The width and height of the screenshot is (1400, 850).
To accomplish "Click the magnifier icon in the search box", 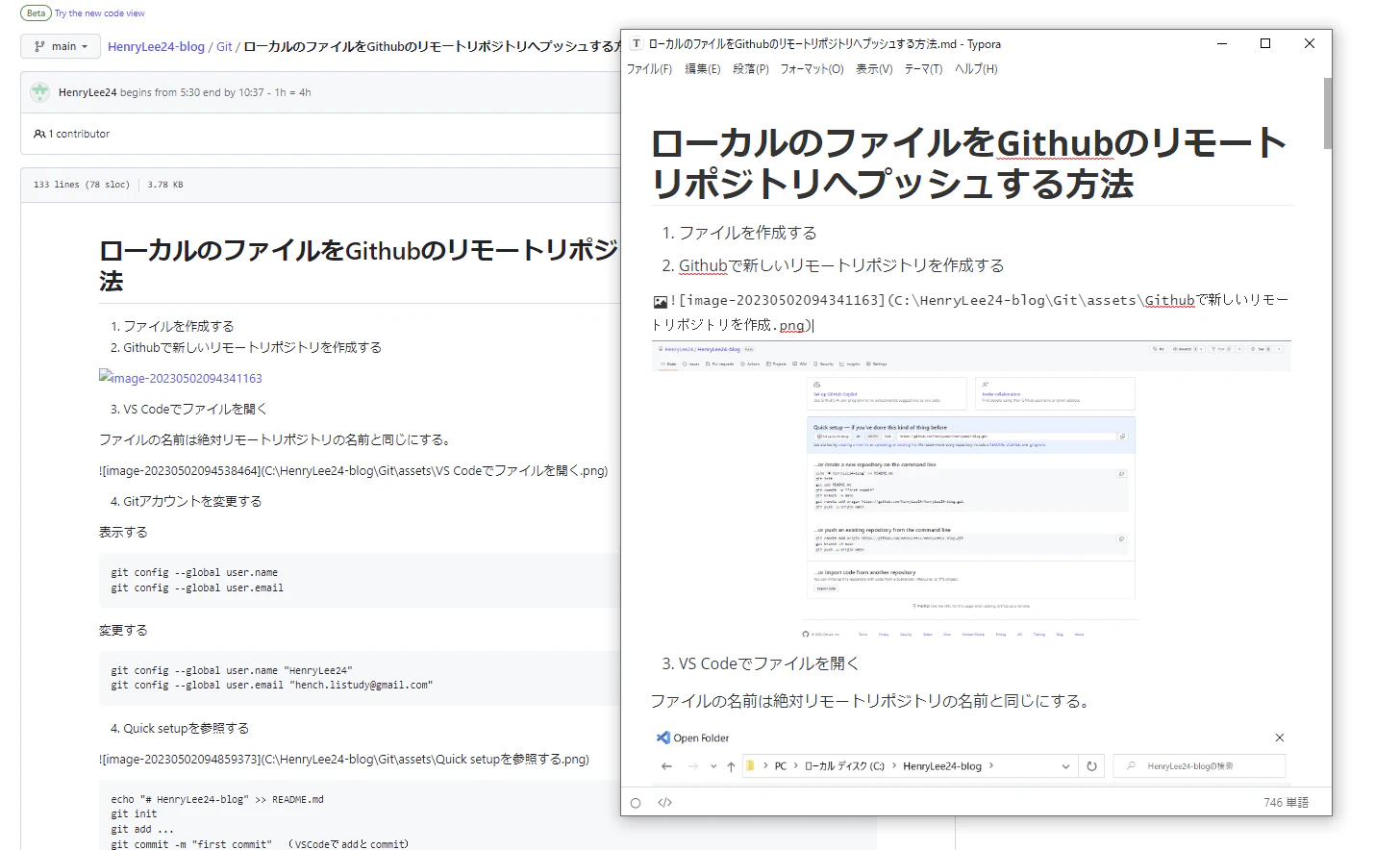I will pos(1130,765).
